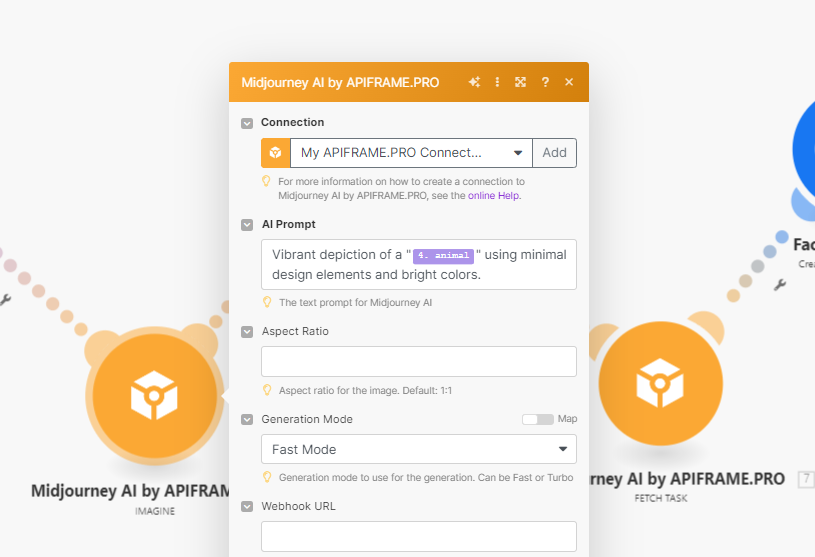Screen dimensions: 815x557
Task: Close the Midjourney AI dialog
Action: pos(569,82)
